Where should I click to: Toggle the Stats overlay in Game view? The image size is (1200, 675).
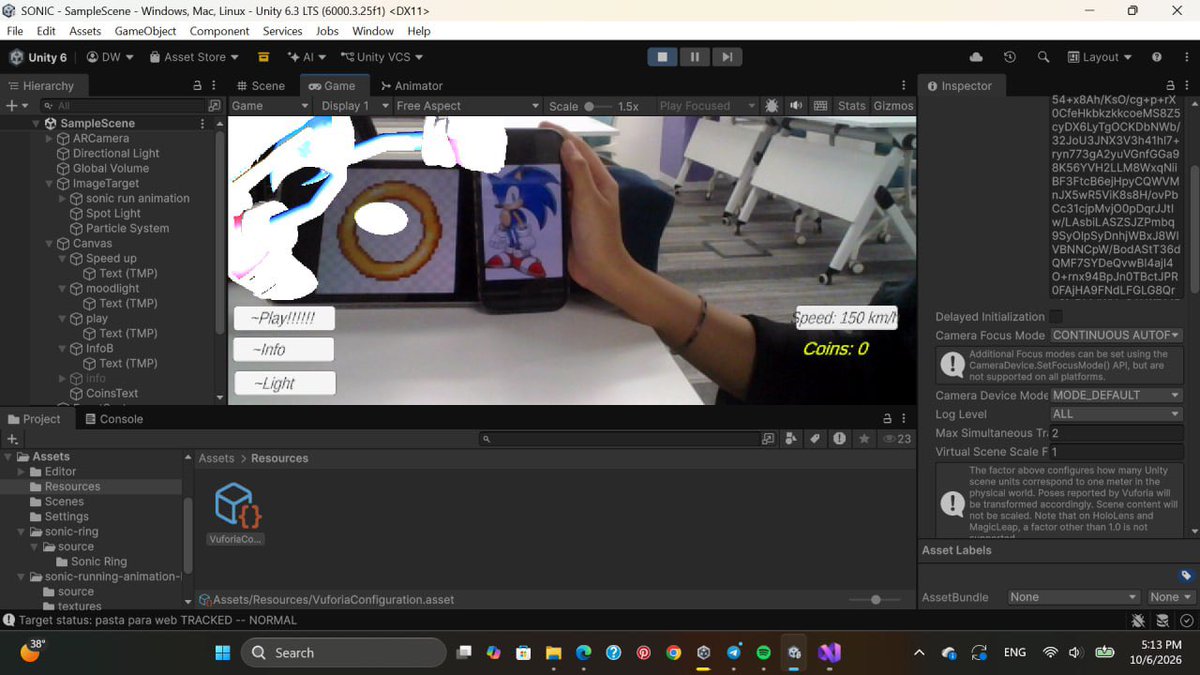[852, 106]
